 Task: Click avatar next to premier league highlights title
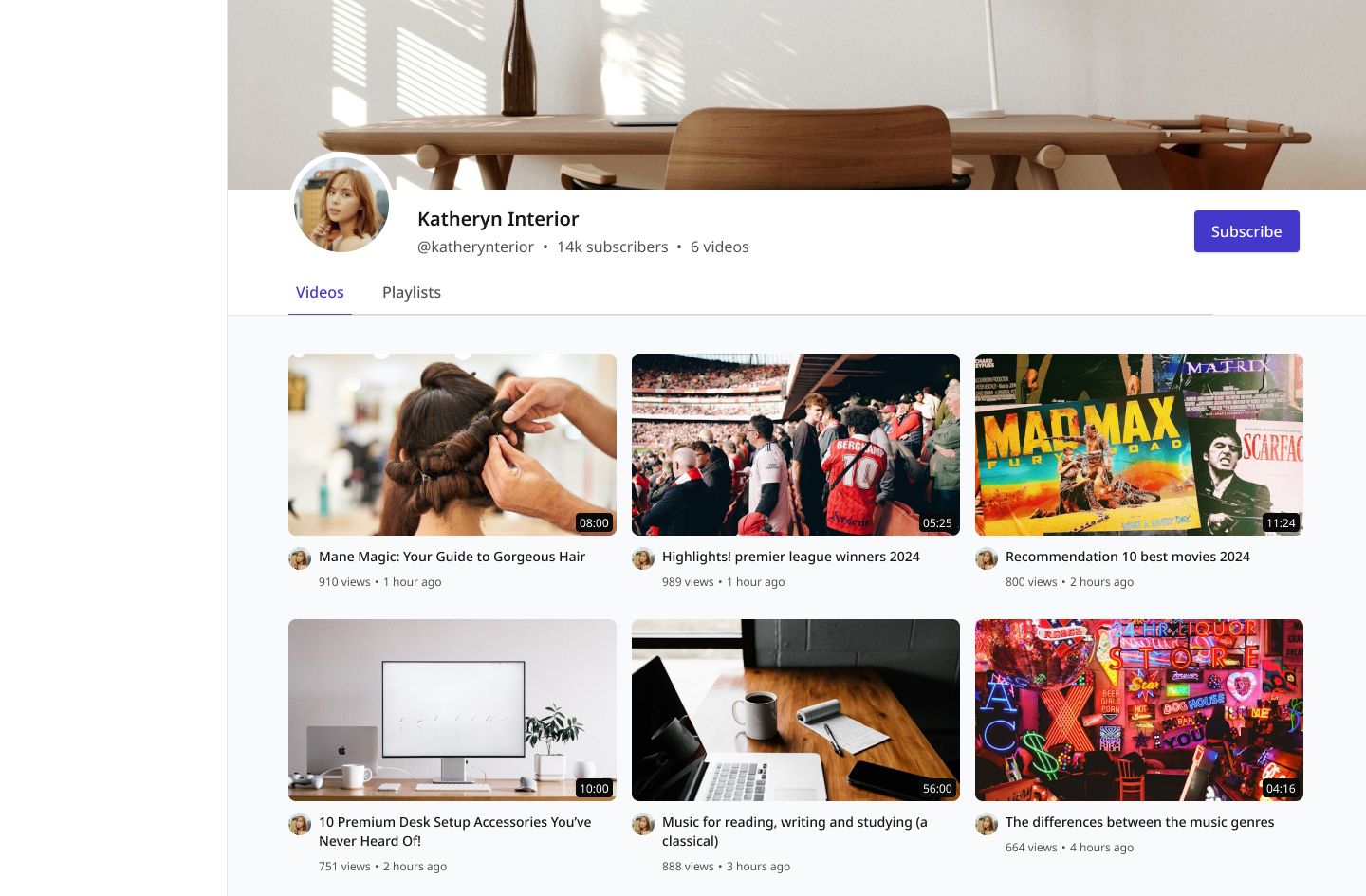643,558
